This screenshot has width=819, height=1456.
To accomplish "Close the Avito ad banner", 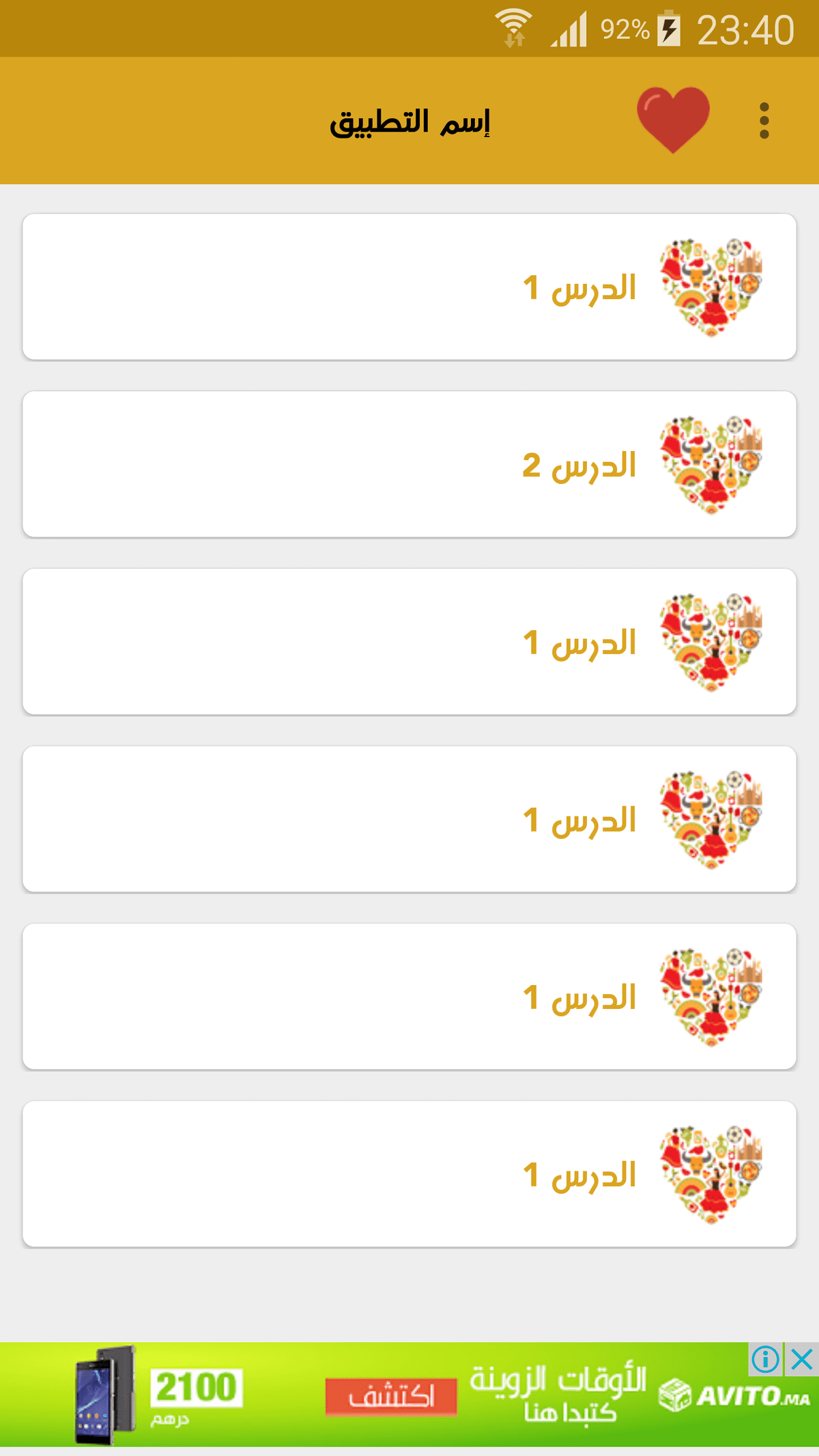I will tap(802, 1359).
